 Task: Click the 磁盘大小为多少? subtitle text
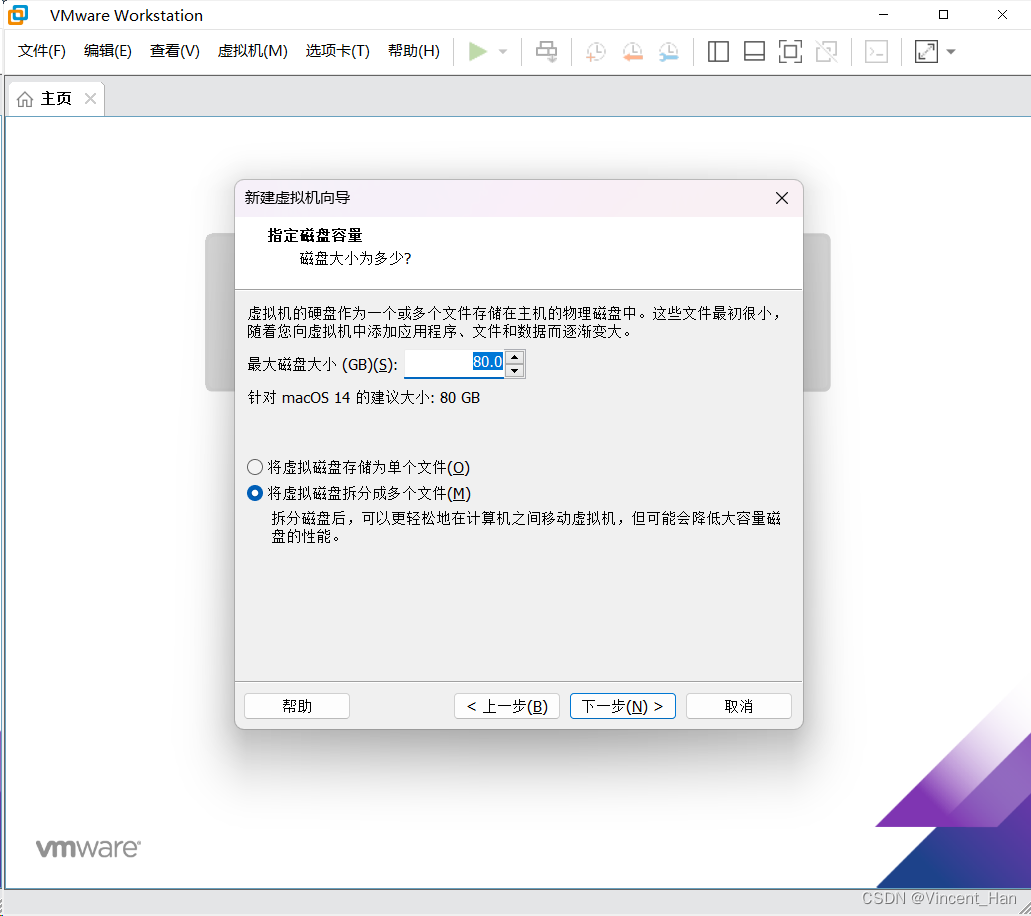356,258
